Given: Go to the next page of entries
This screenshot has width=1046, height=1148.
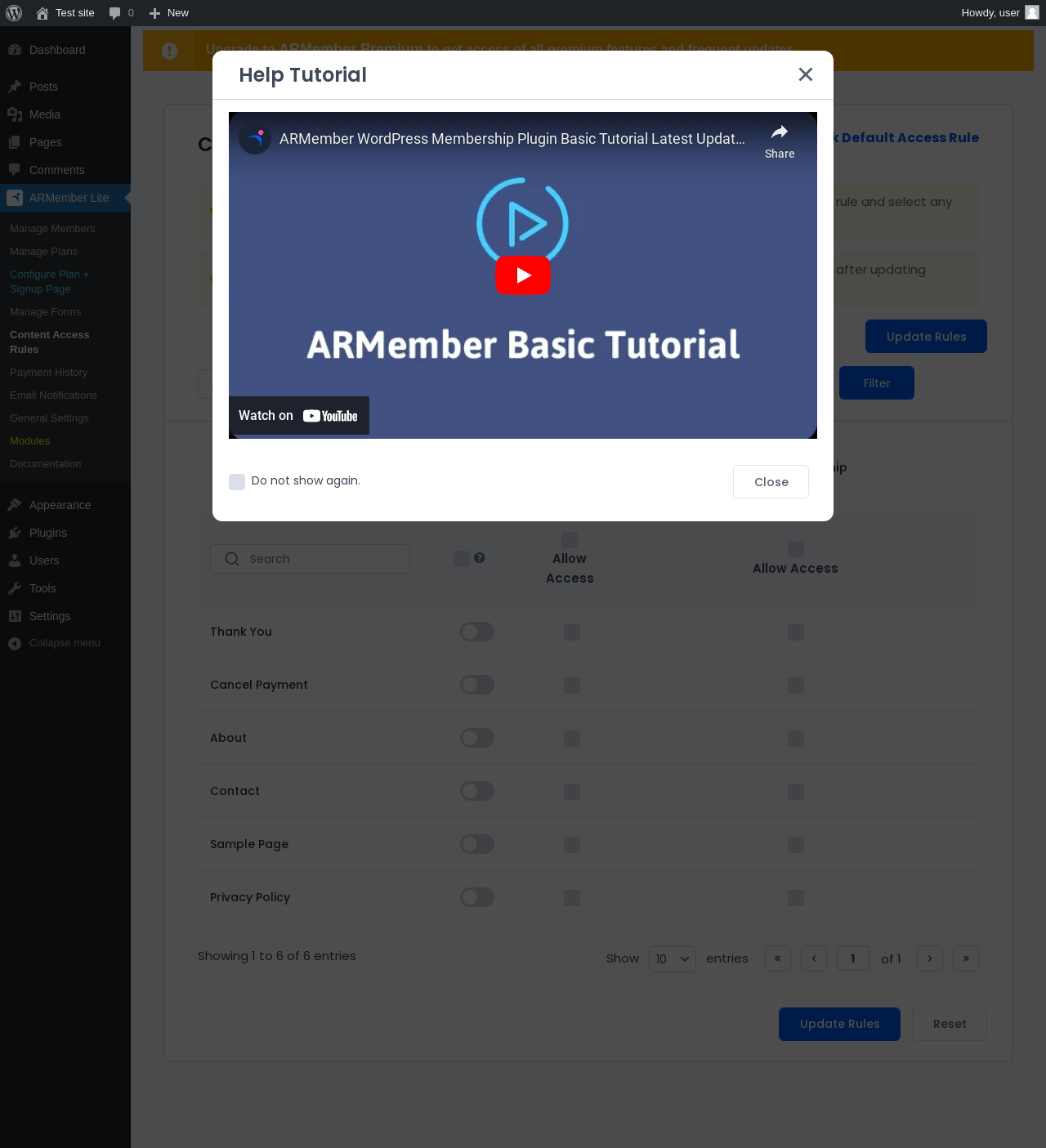Looking at the screenshot, I should coord(930,958).
